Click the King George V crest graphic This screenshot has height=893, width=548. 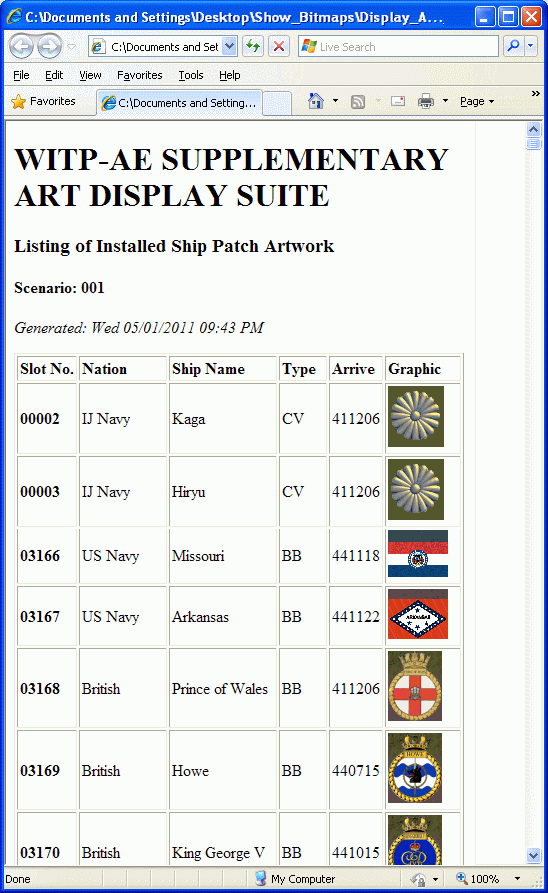415,840
